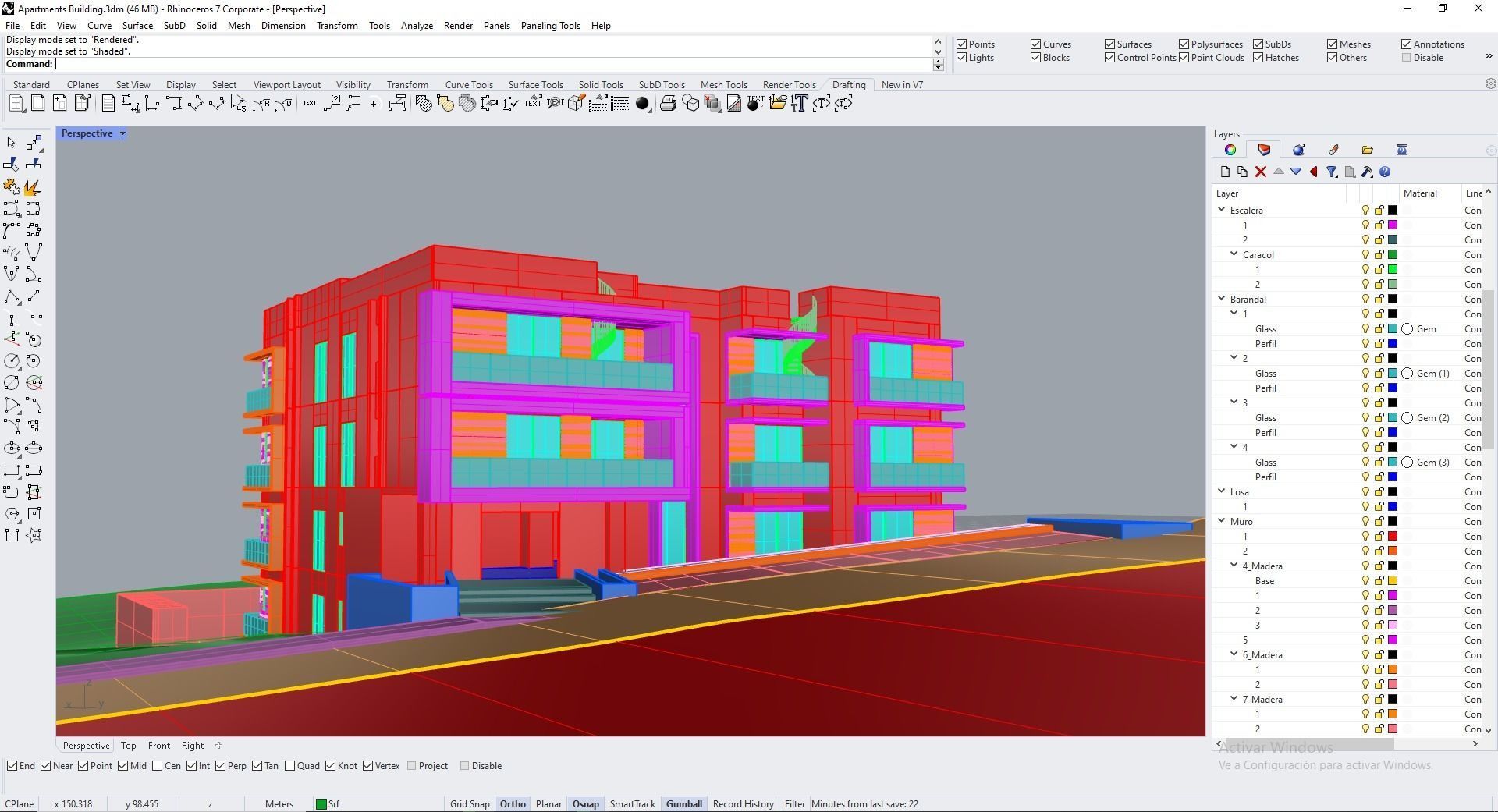The image size is (1498, 812).
Task: Open the Surface menu
Action: pos(137,26)
